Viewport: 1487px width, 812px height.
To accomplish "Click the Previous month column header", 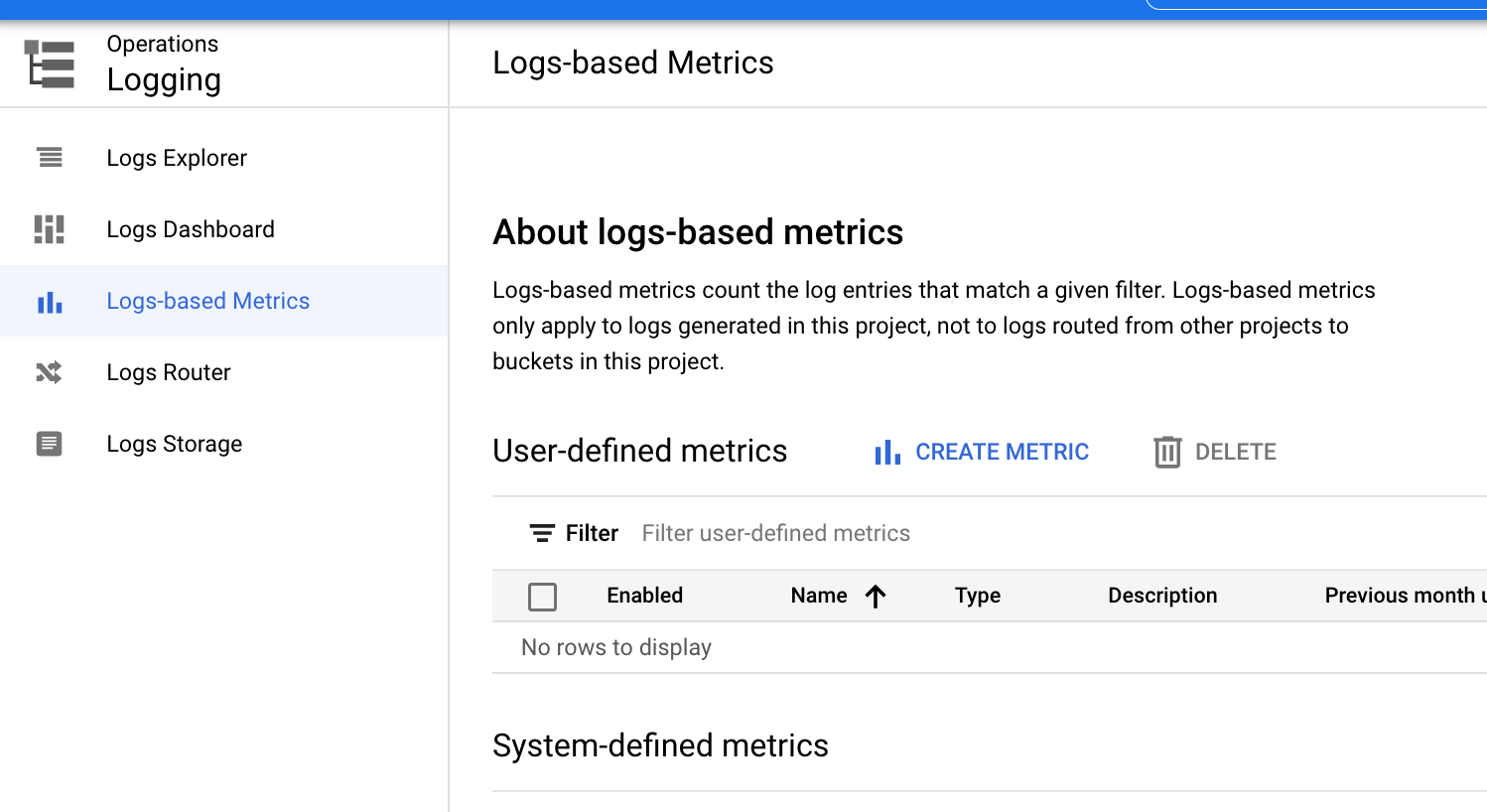I will pyautogui.click(x=1405, y=596).
